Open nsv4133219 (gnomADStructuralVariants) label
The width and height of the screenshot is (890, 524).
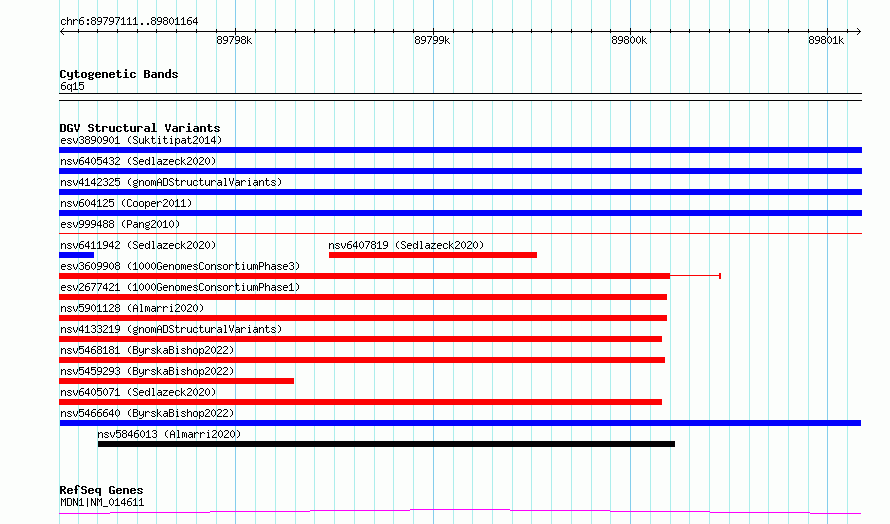pos(171,329)
